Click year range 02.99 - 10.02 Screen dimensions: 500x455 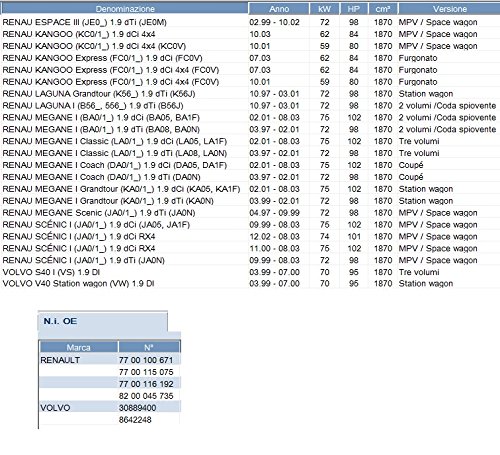tap(274, 22)
